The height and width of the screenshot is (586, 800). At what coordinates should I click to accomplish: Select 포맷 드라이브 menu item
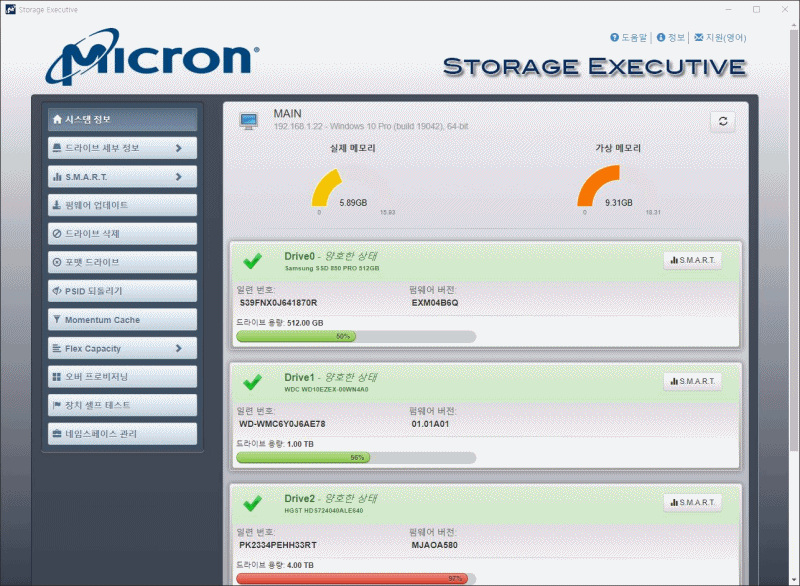point(122,262)
